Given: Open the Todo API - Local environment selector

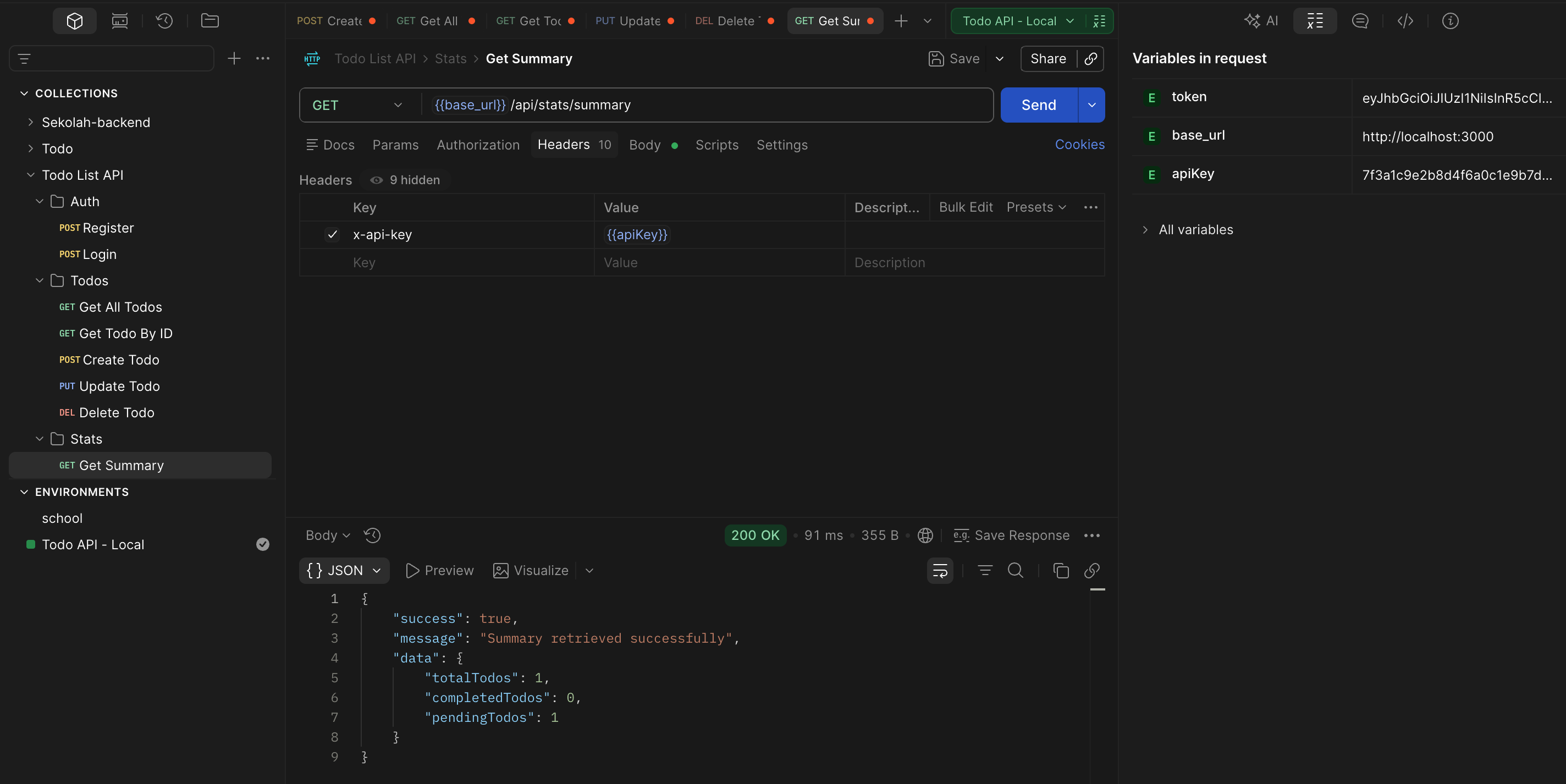Looking at the screenshot, I should point(1018,21).
